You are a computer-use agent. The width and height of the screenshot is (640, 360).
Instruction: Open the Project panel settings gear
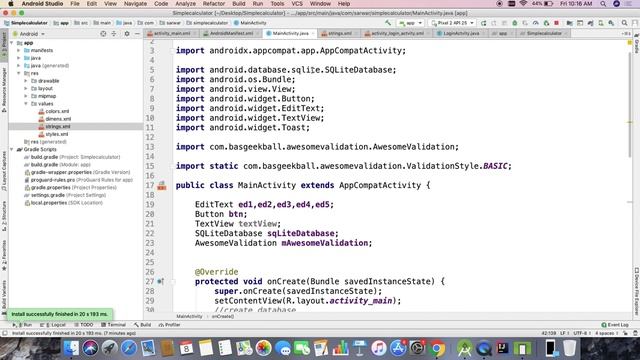coord(127,34)
